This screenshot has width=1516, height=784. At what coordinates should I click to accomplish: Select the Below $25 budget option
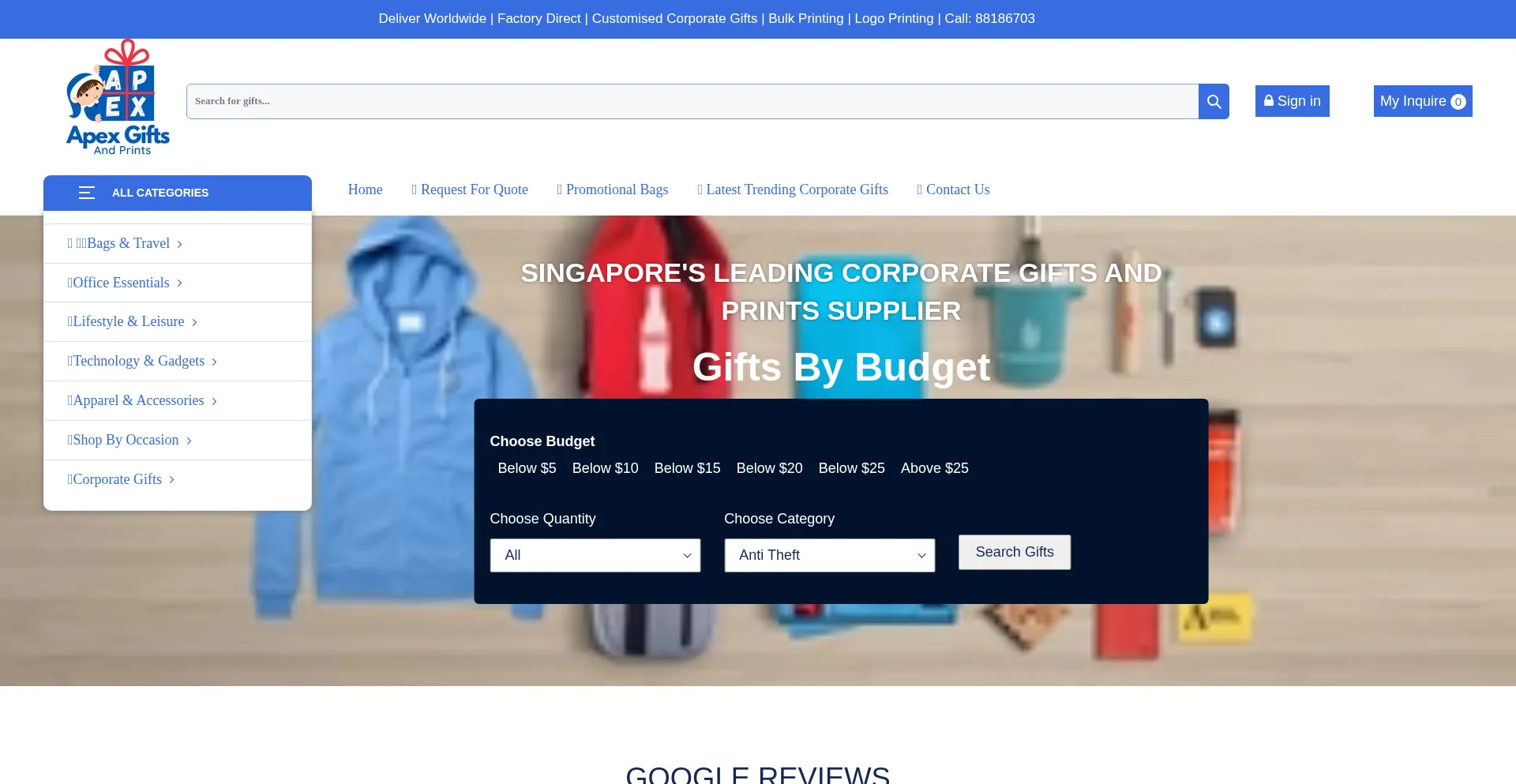tap(851, 468)
